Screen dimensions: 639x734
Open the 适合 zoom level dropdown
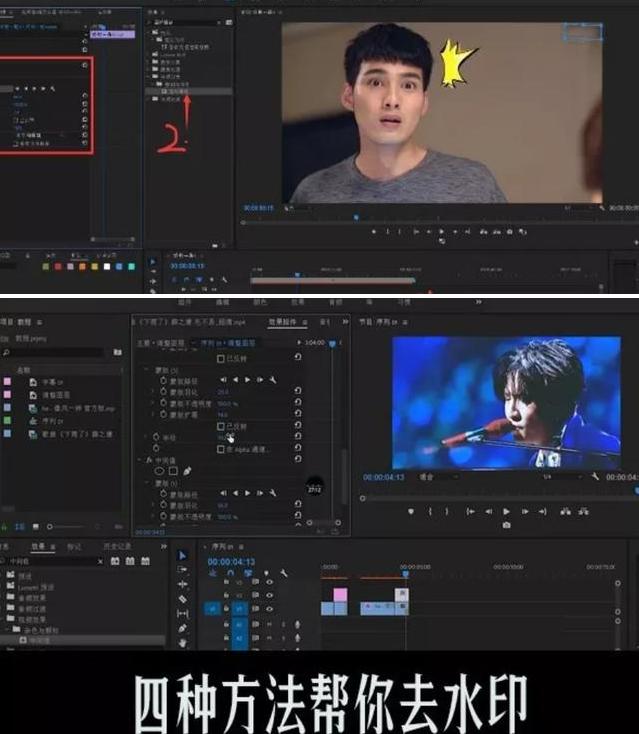point(438,477)
